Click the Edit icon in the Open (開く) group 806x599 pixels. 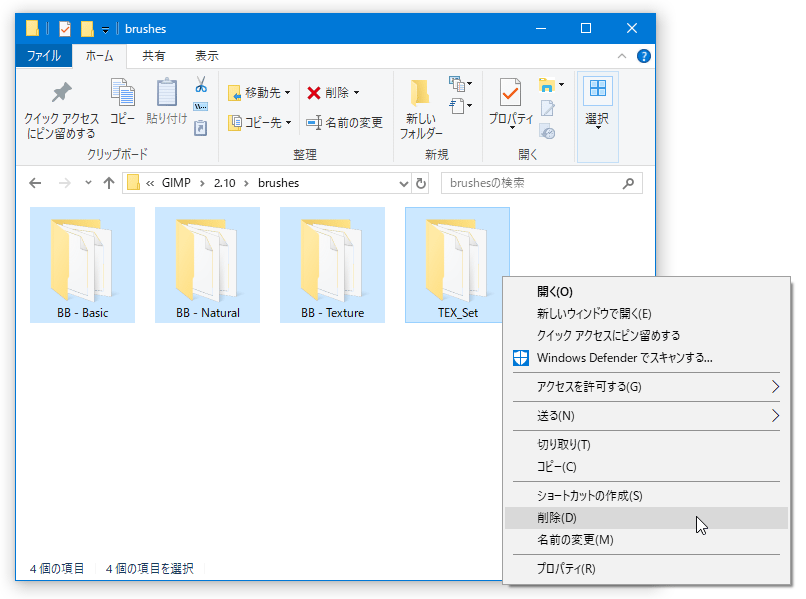(547, 108)
